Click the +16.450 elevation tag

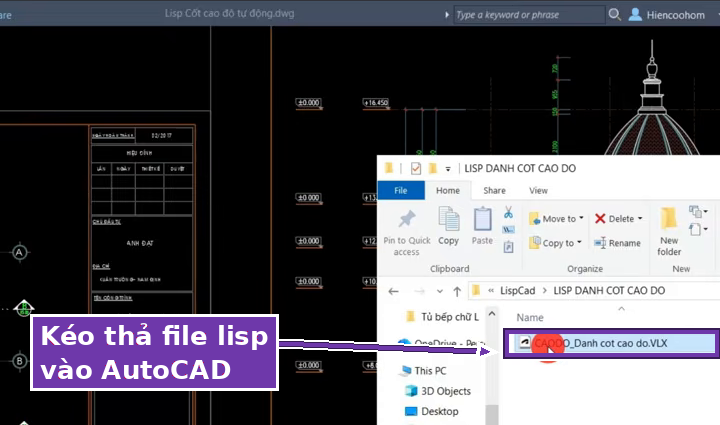(376, 103)
